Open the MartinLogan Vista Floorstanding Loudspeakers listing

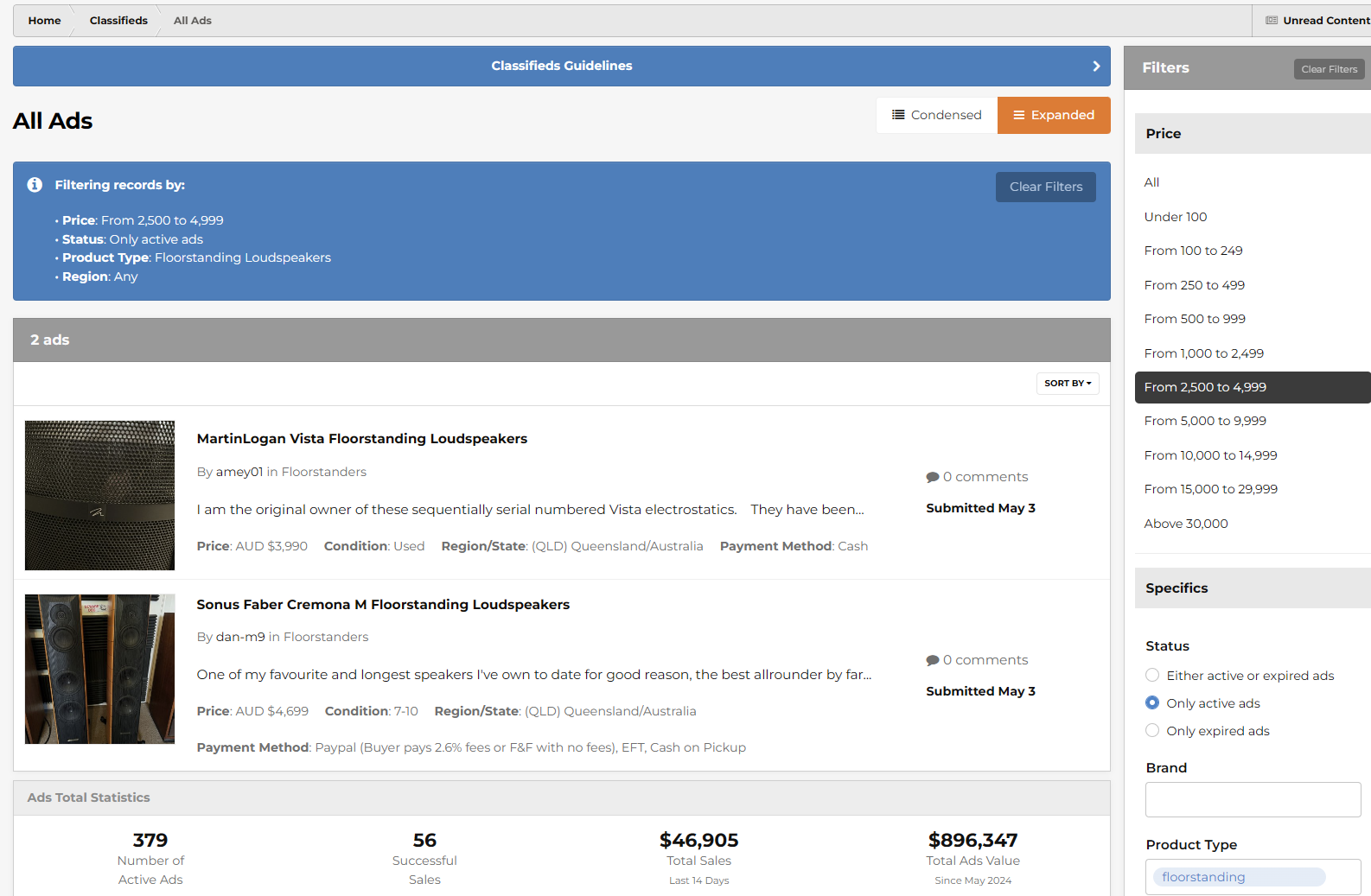pyautogui.click(x=361, y=439)
